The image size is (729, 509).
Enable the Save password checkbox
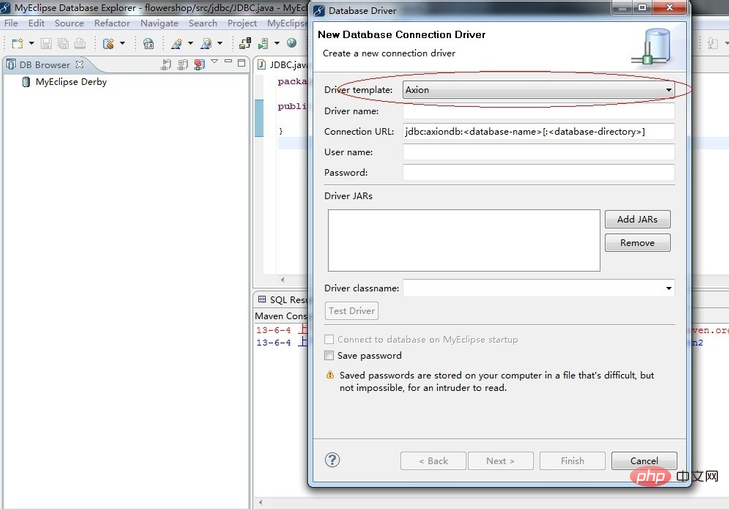pos(329,356)
